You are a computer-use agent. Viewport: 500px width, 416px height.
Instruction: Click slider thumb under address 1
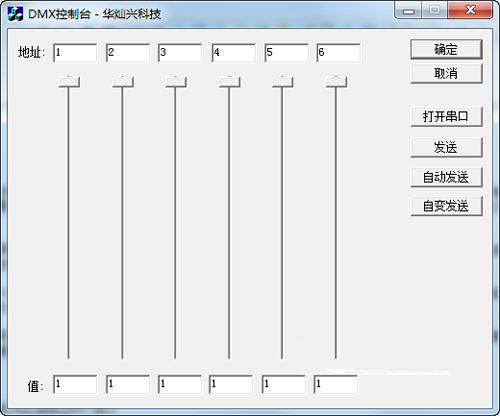[69, 82]
